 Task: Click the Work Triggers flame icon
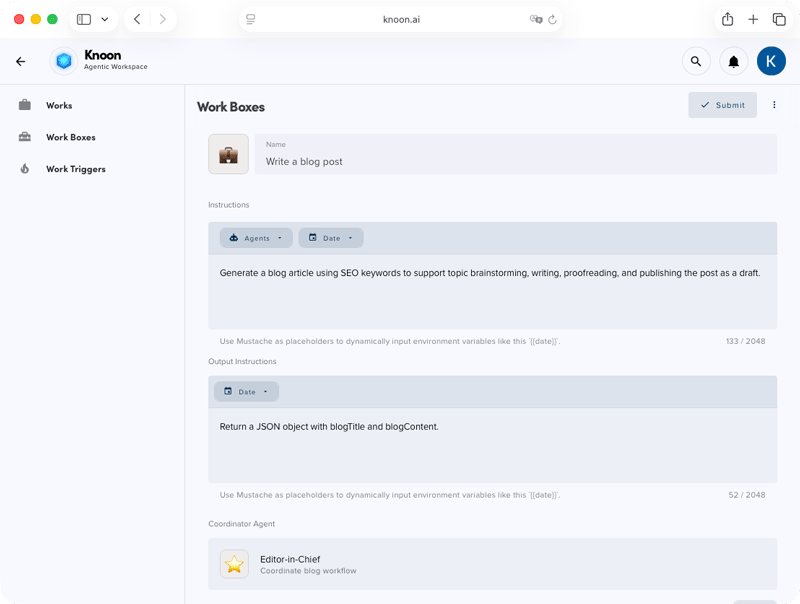pos(24,169)
